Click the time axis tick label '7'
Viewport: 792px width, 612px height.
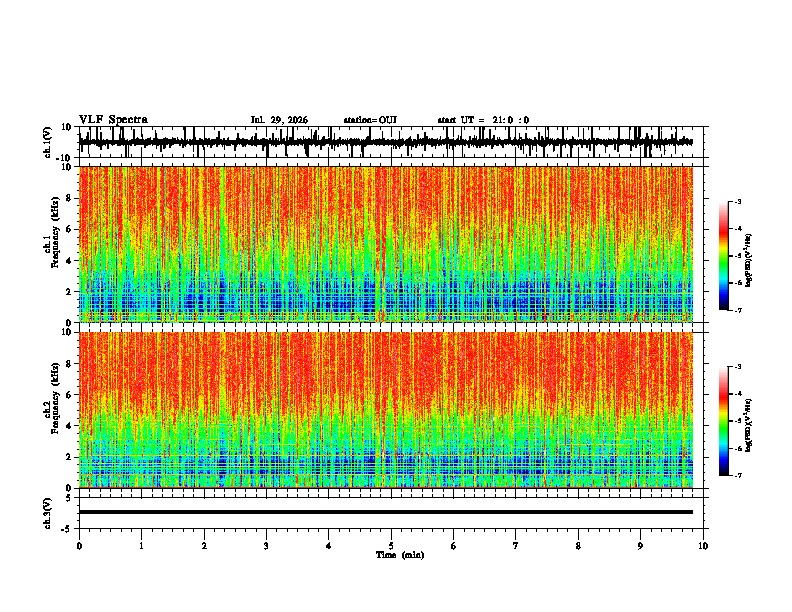pos(516,546)
